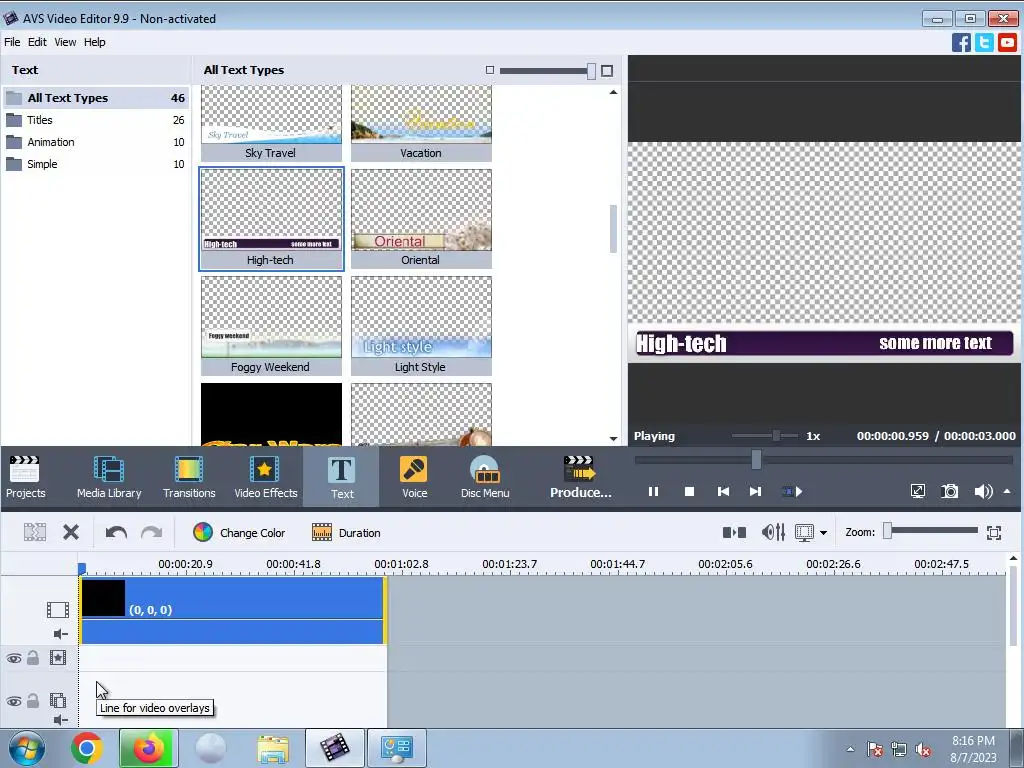The width and height of the screenshot is (1024, 768).
Task: Lock the video effects line
Action: (x=33, y=658)
